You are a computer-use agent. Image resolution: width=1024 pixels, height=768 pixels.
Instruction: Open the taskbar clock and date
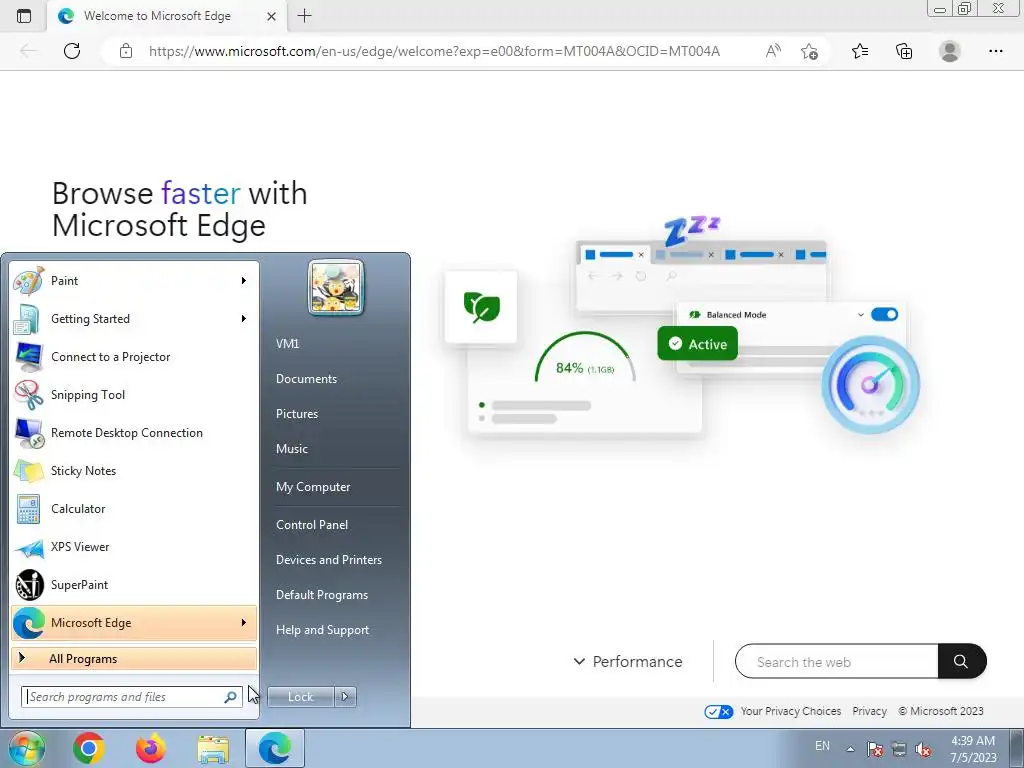point(973,749)
